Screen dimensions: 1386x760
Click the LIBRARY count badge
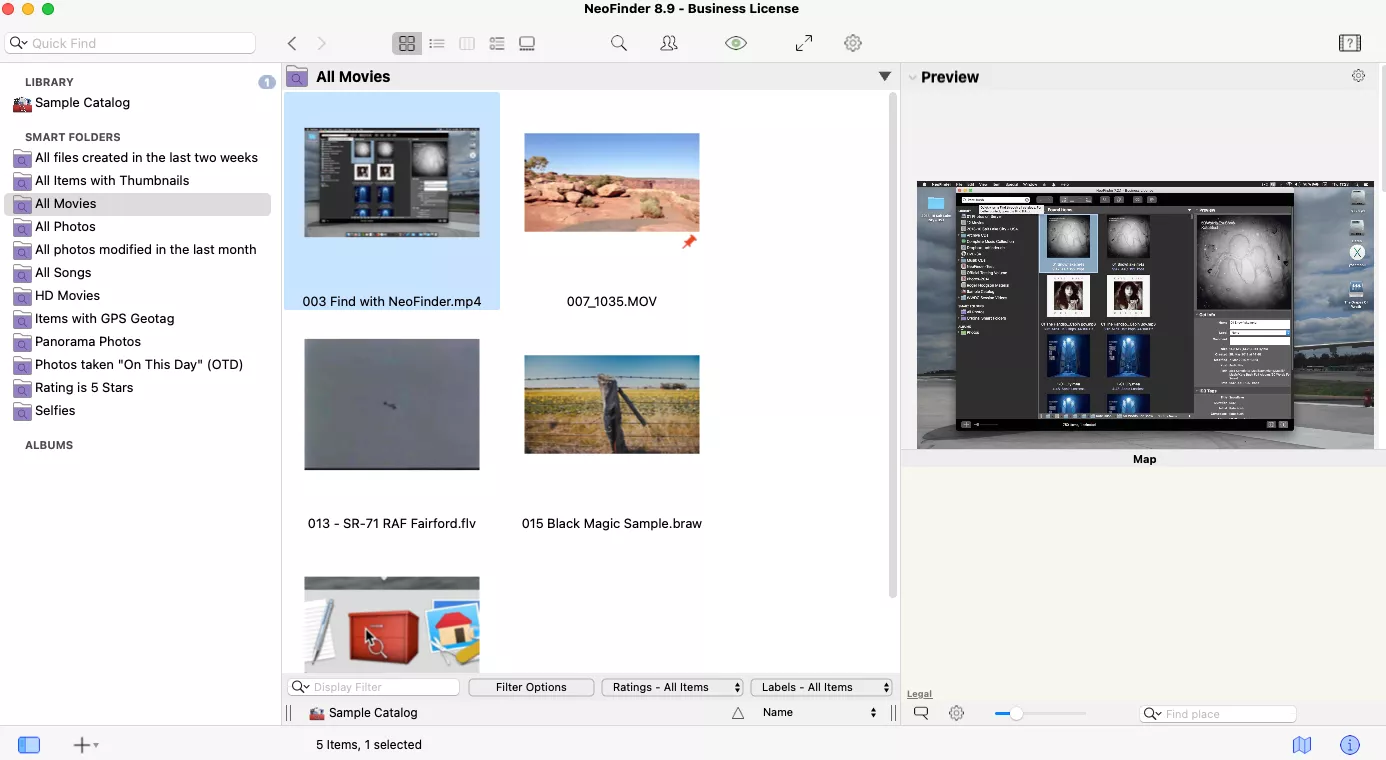[x=267, y=82]
